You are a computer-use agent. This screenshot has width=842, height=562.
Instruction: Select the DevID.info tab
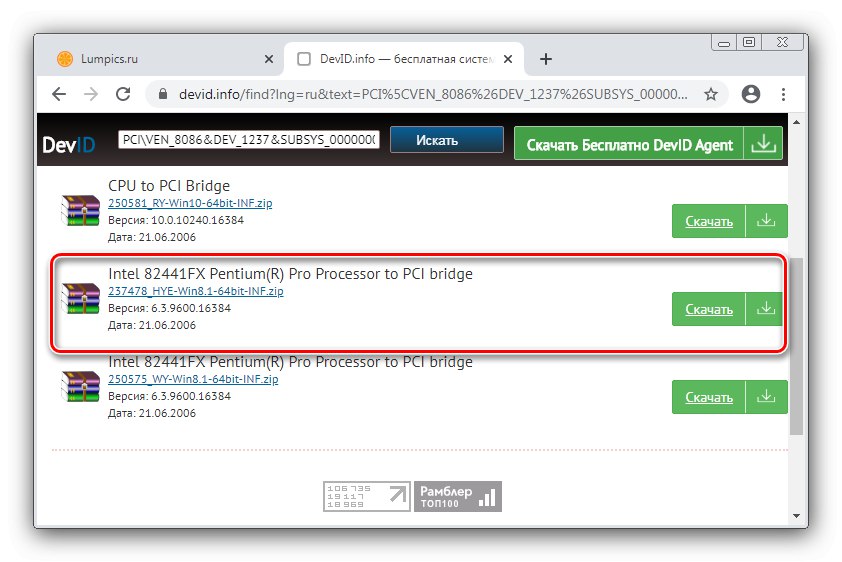(404, 59)
